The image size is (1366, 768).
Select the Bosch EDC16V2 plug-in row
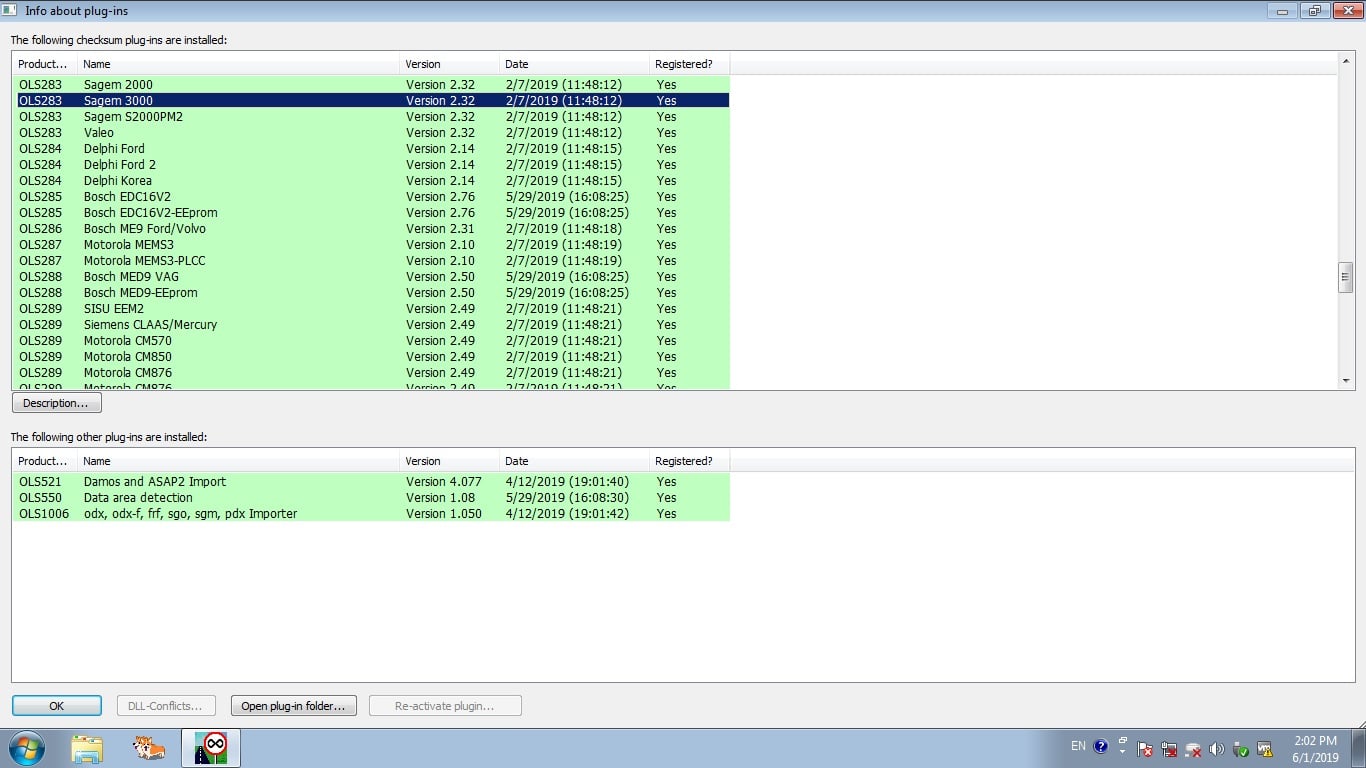tap(127, 197)
